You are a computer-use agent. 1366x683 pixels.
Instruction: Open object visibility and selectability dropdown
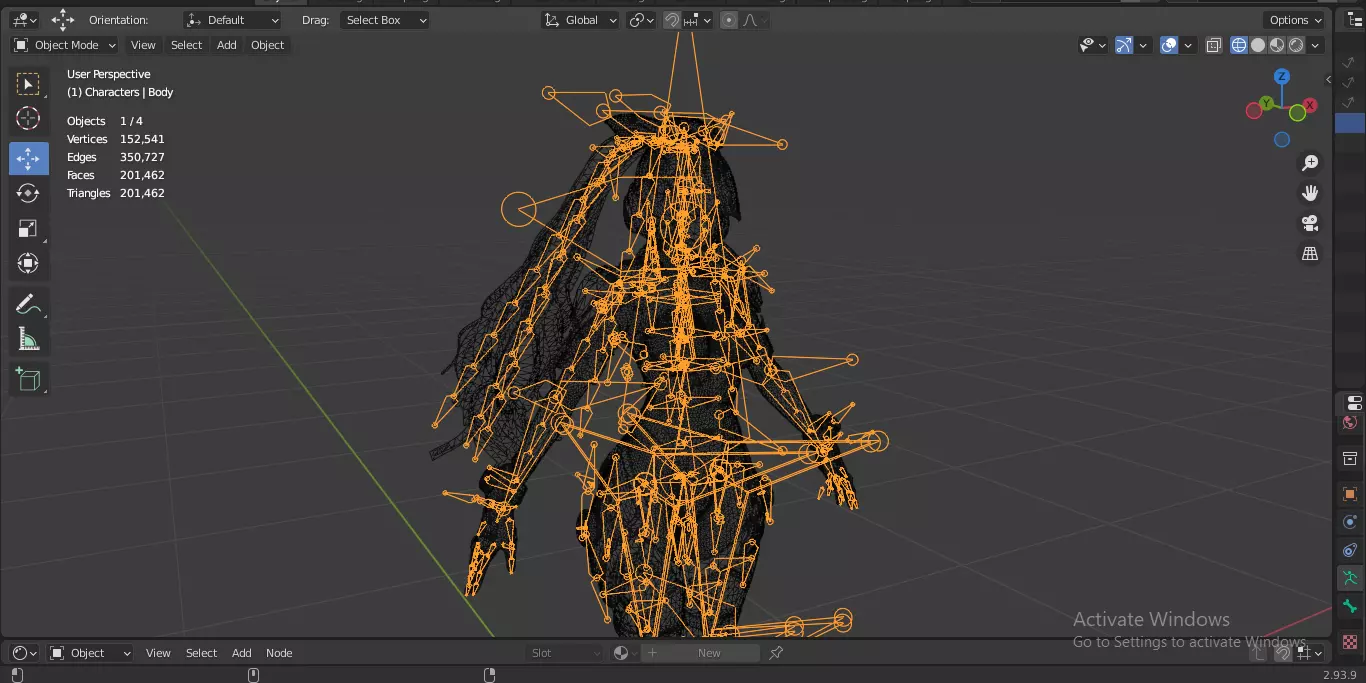(1094, 45)
